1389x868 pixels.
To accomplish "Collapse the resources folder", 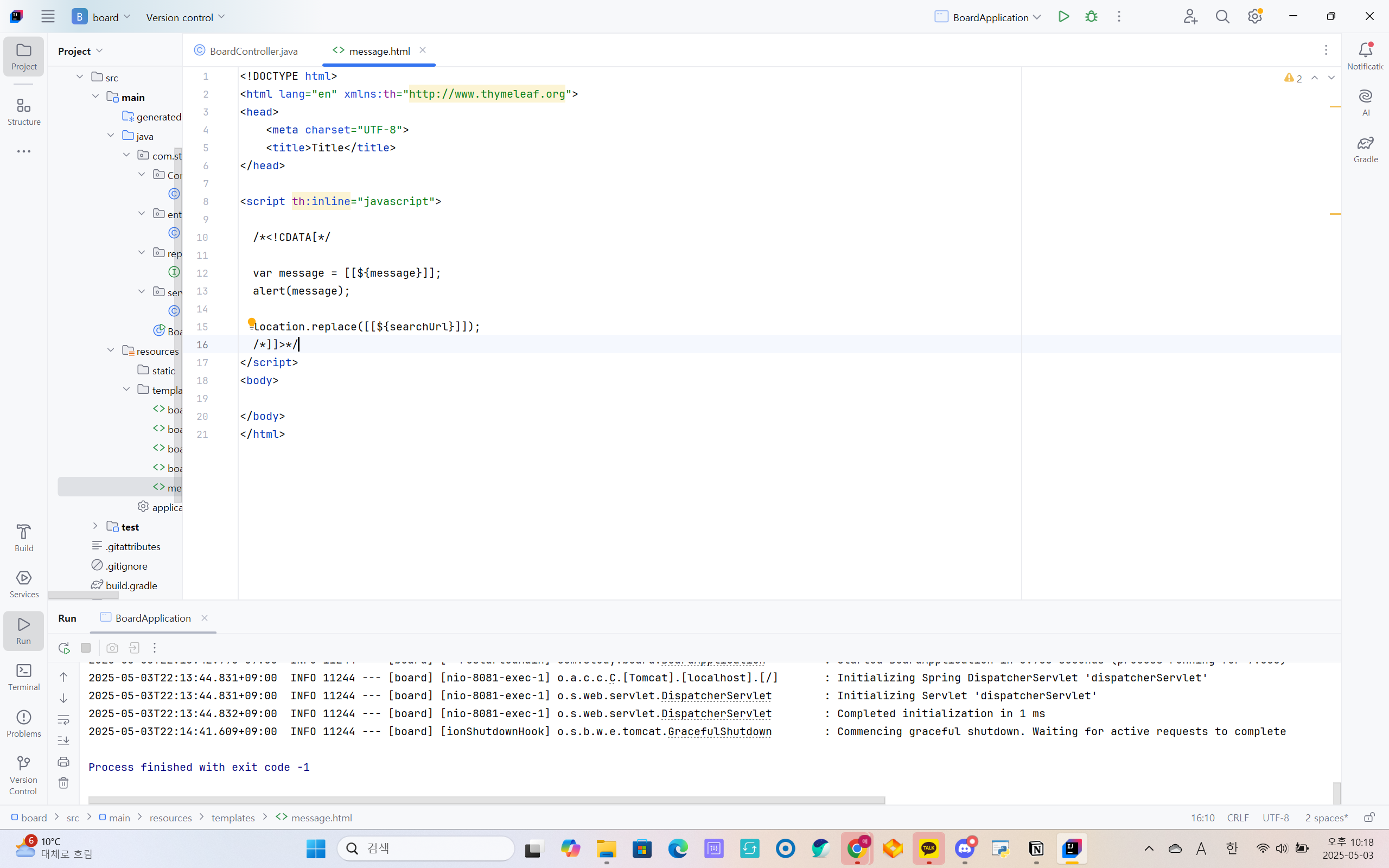I will (111, 351).
